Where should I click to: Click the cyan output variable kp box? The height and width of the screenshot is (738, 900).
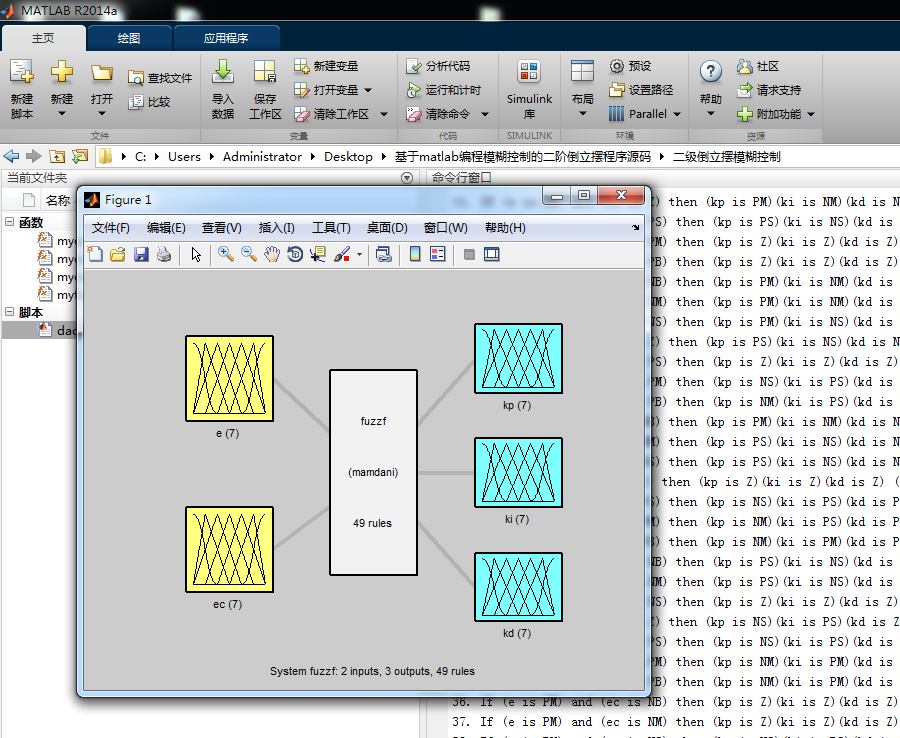pos(518,358)
